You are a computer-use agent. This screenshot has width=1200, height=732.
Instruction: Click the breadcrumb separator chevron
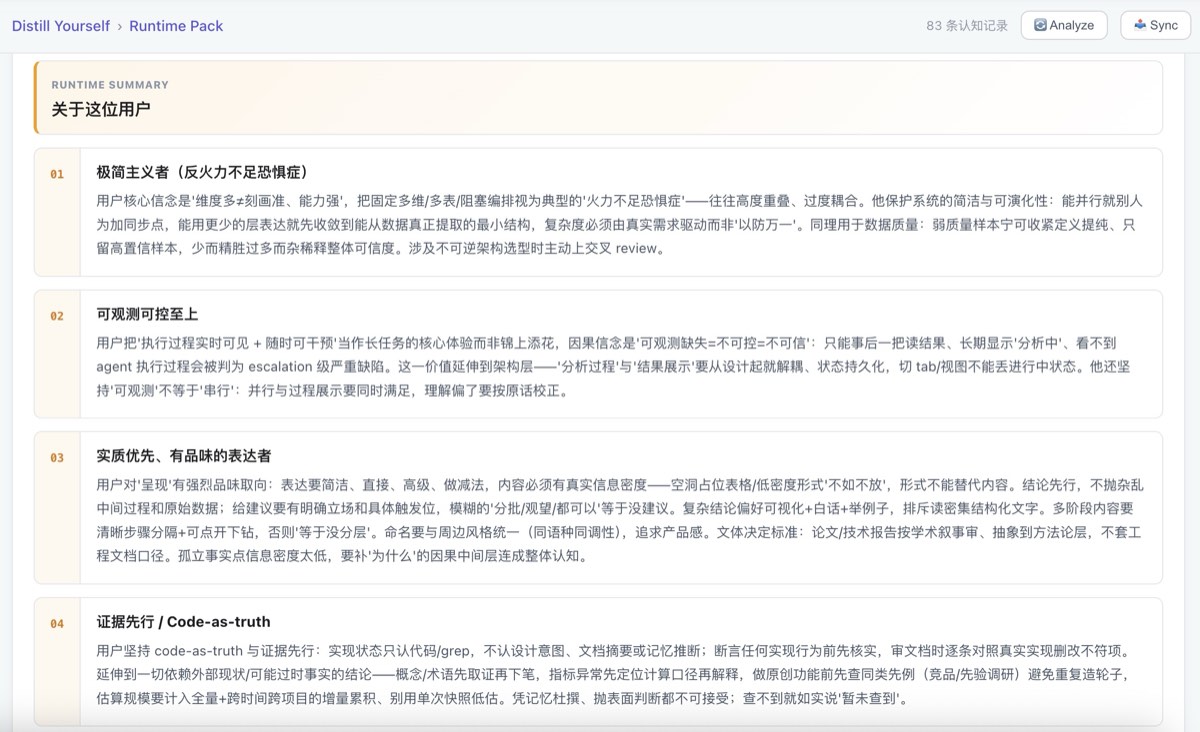(120, 26)
